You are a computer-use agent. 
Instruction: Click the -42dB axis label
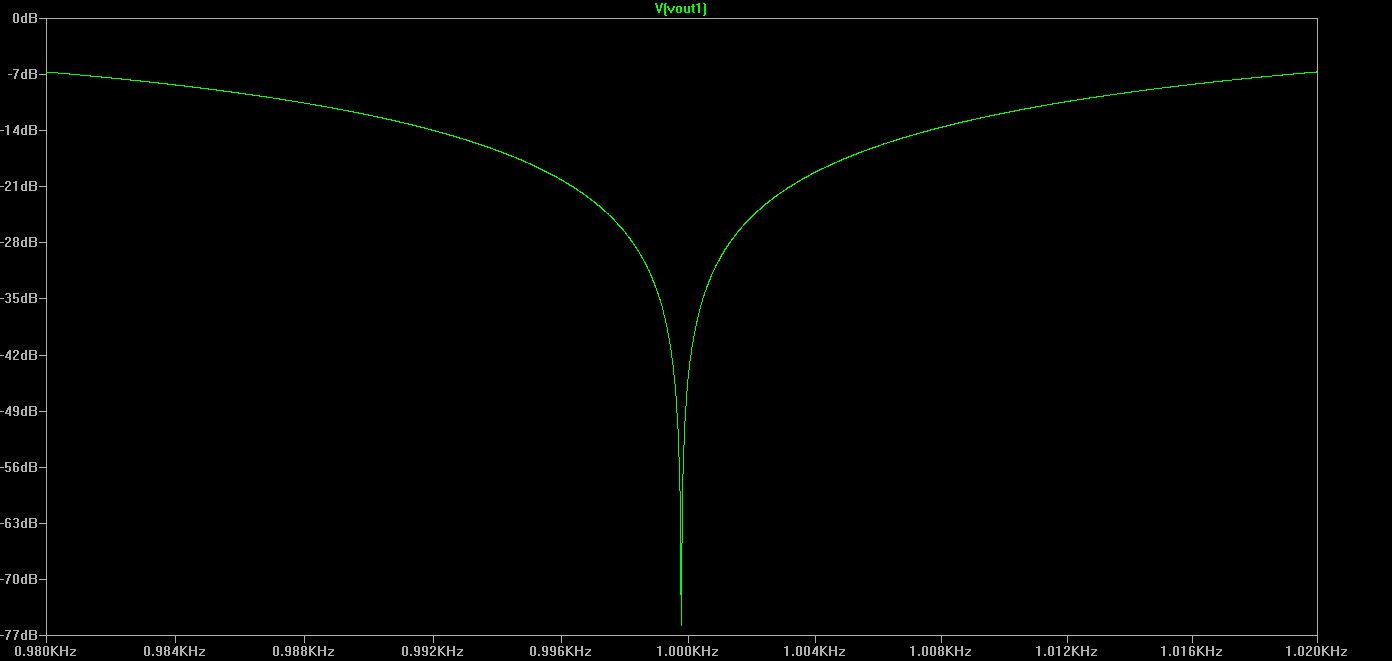pos(20,355)
